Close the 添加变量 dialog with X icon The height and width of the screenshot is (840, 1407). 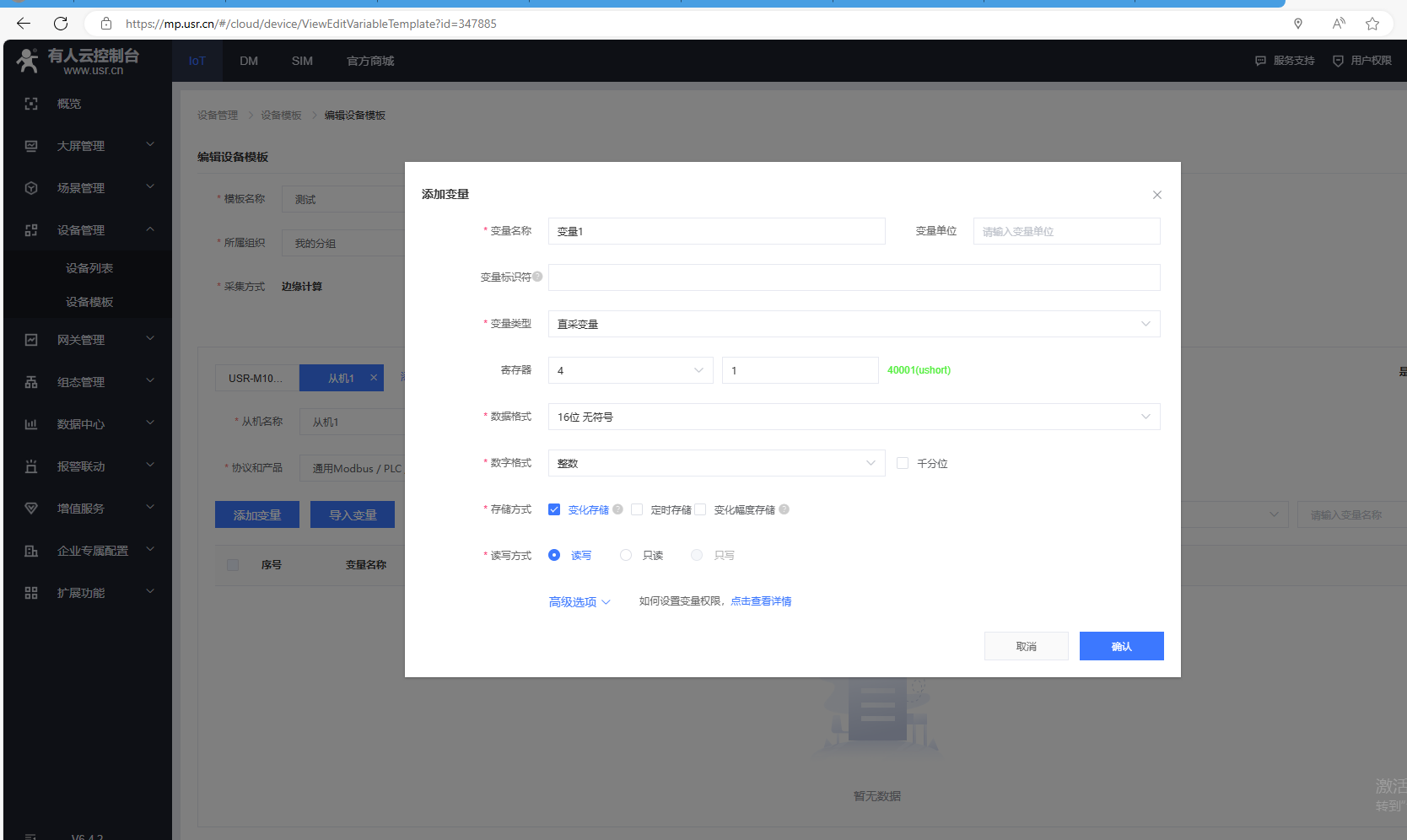click(x=1156, y=195)
